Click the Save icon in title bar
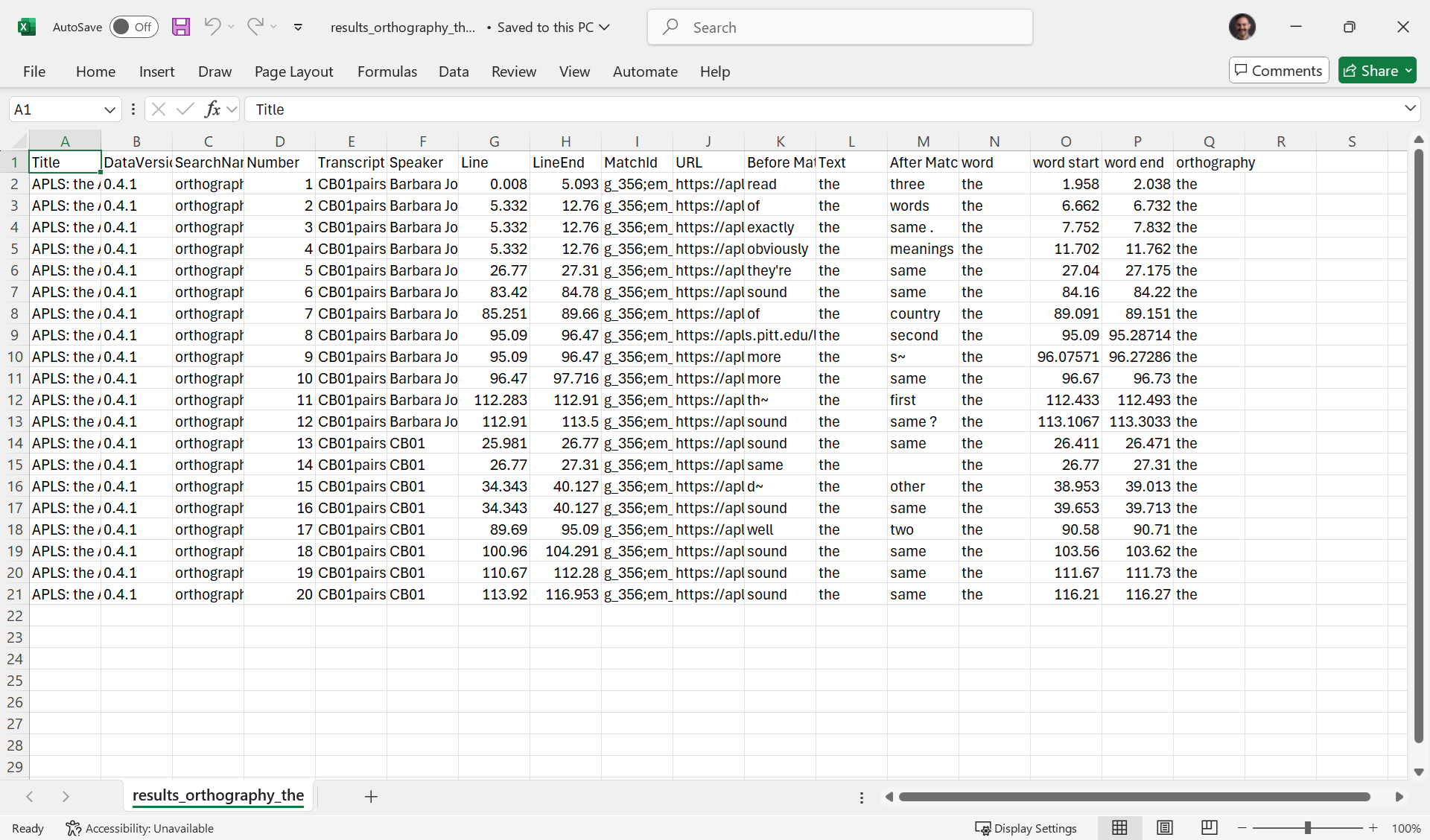The width and height of the screenshot is (1430, 840). (x=180, y=27)
